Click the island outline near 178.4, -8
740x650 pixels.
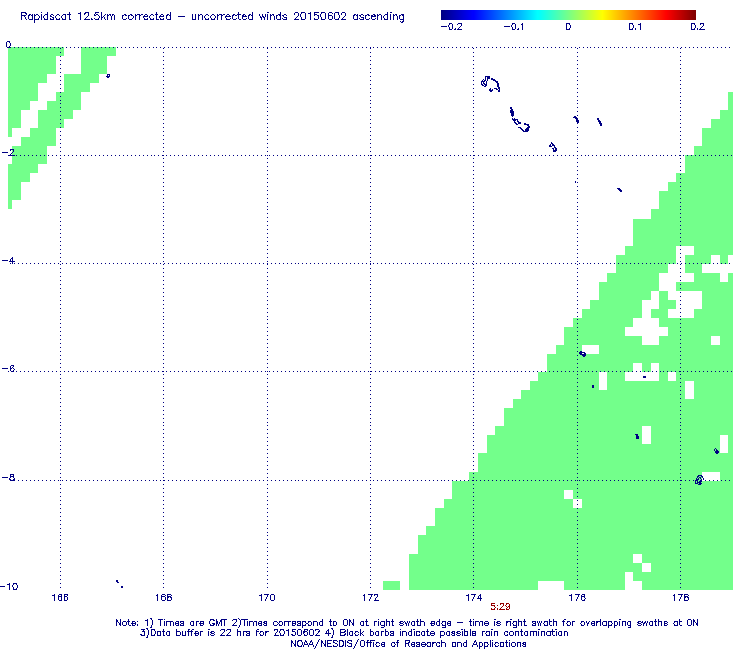click(699, 480)
